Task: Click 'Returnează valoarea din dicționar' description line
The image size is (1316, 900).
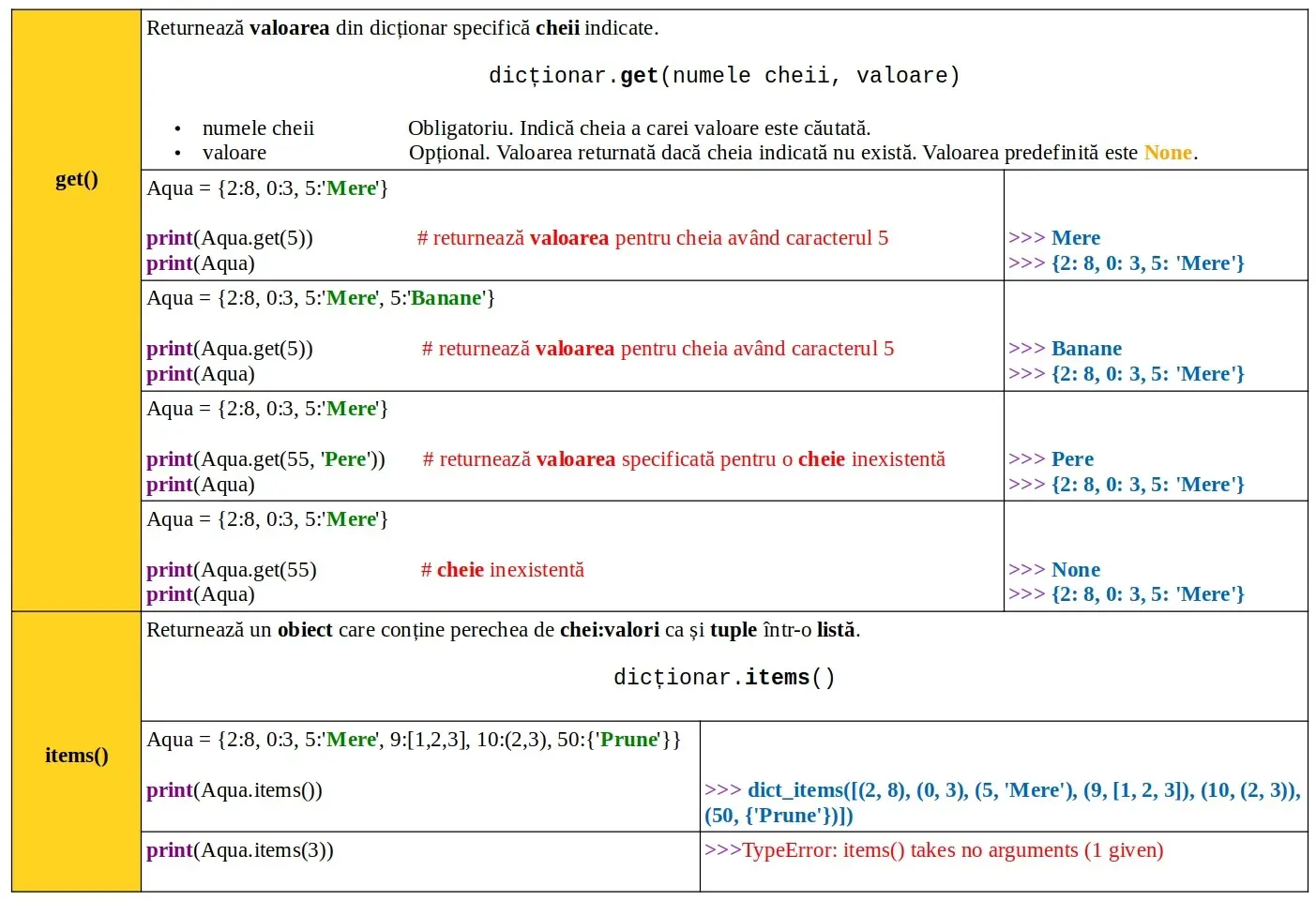Action: tap(402, 28)
